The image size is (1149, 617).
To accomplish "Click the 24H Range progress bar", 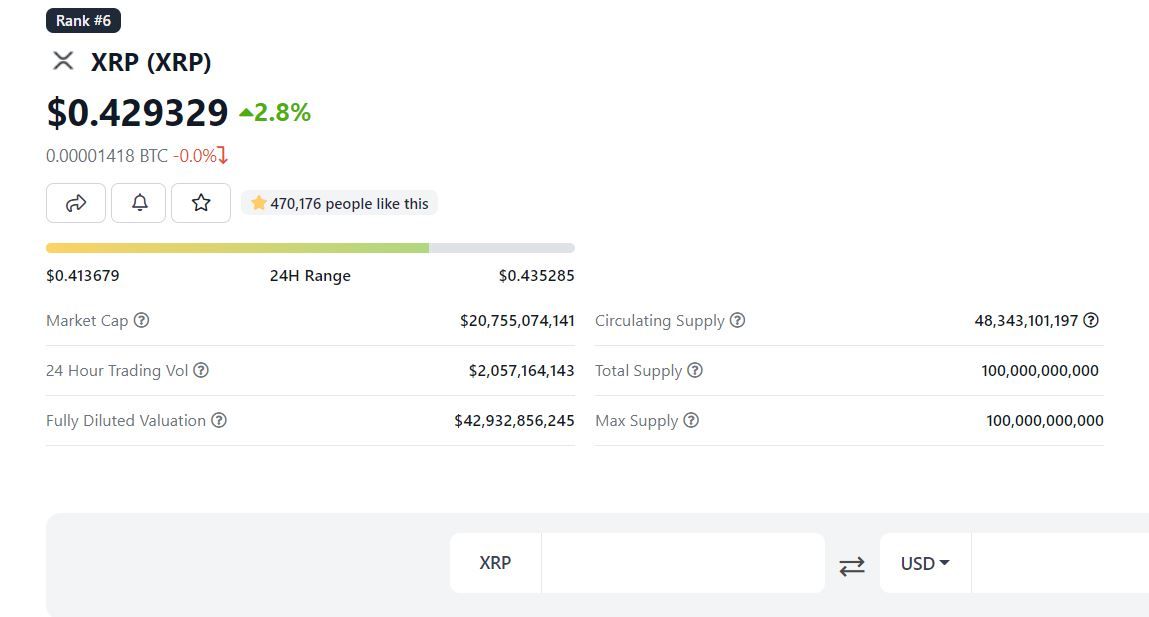I will tap(310, 248).
